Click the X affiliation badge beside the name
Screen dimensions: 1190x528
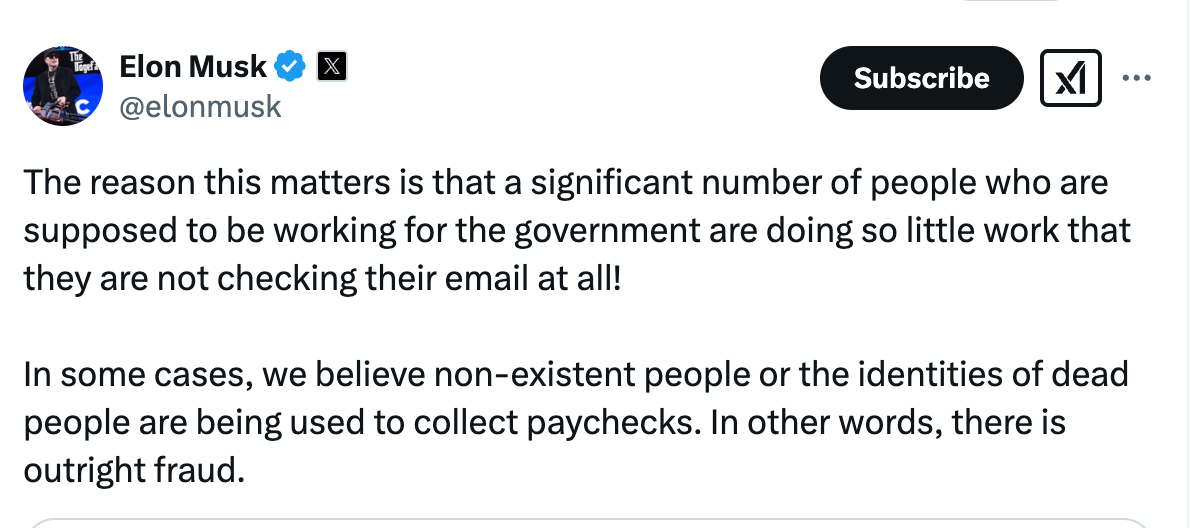click(331, 67)
